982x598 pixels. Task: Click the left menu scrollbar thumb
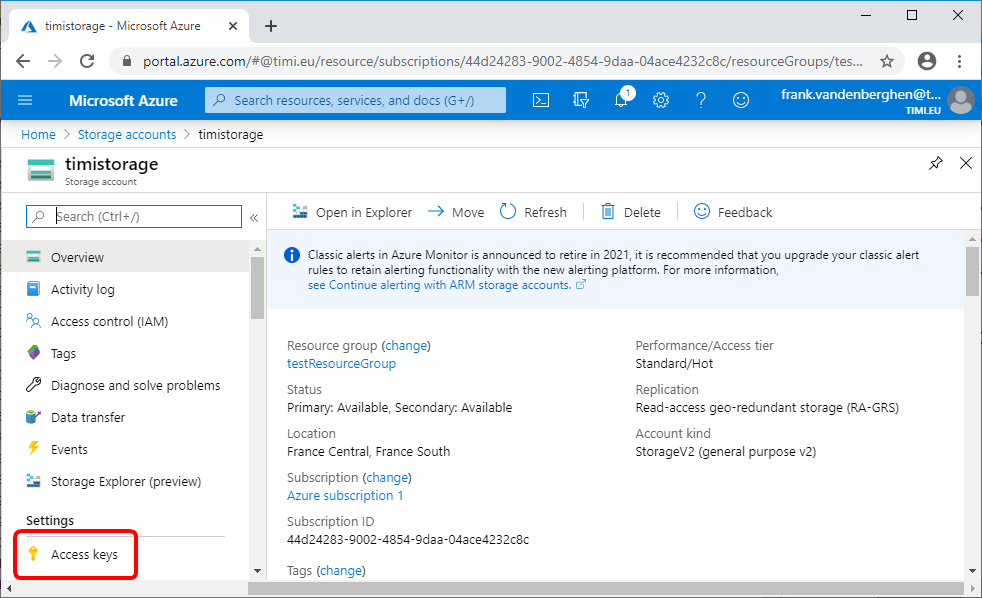(257, 288)
